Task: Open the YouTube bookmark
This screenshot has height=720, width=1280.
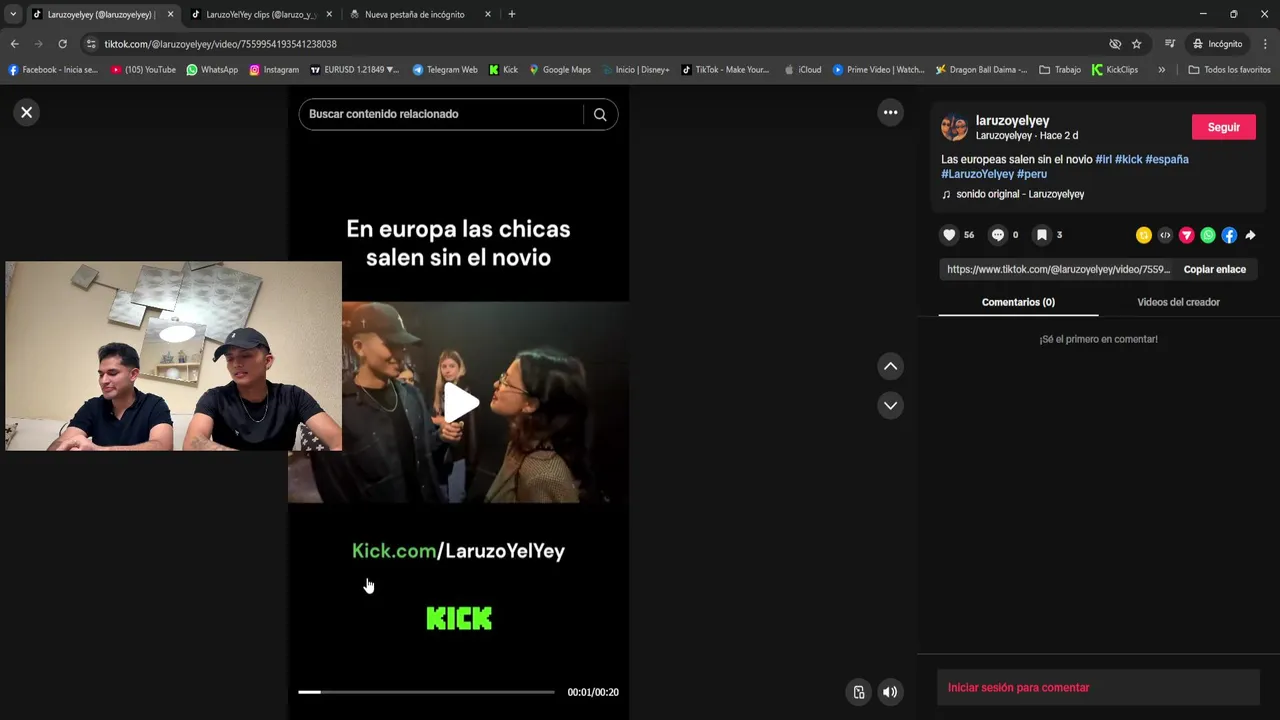Action: 143,70
